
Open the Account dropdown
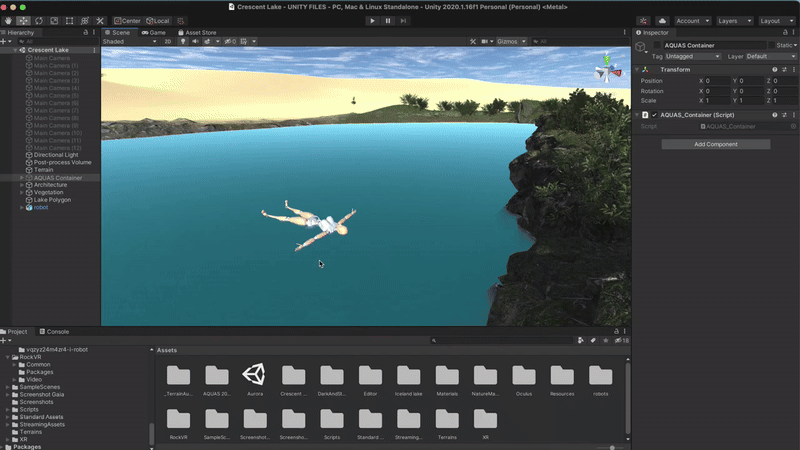coord(692,21)
